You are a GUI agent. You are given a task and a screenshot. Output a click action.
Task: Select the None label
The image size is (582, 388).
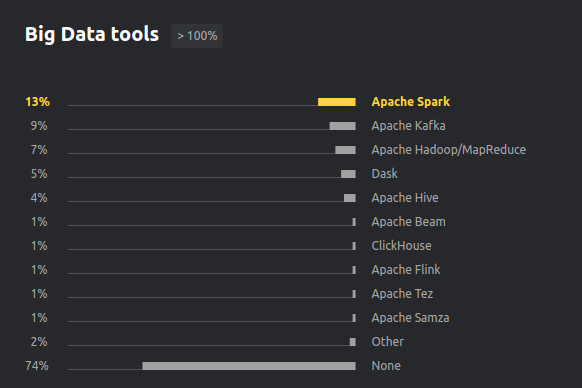(386, 366)
